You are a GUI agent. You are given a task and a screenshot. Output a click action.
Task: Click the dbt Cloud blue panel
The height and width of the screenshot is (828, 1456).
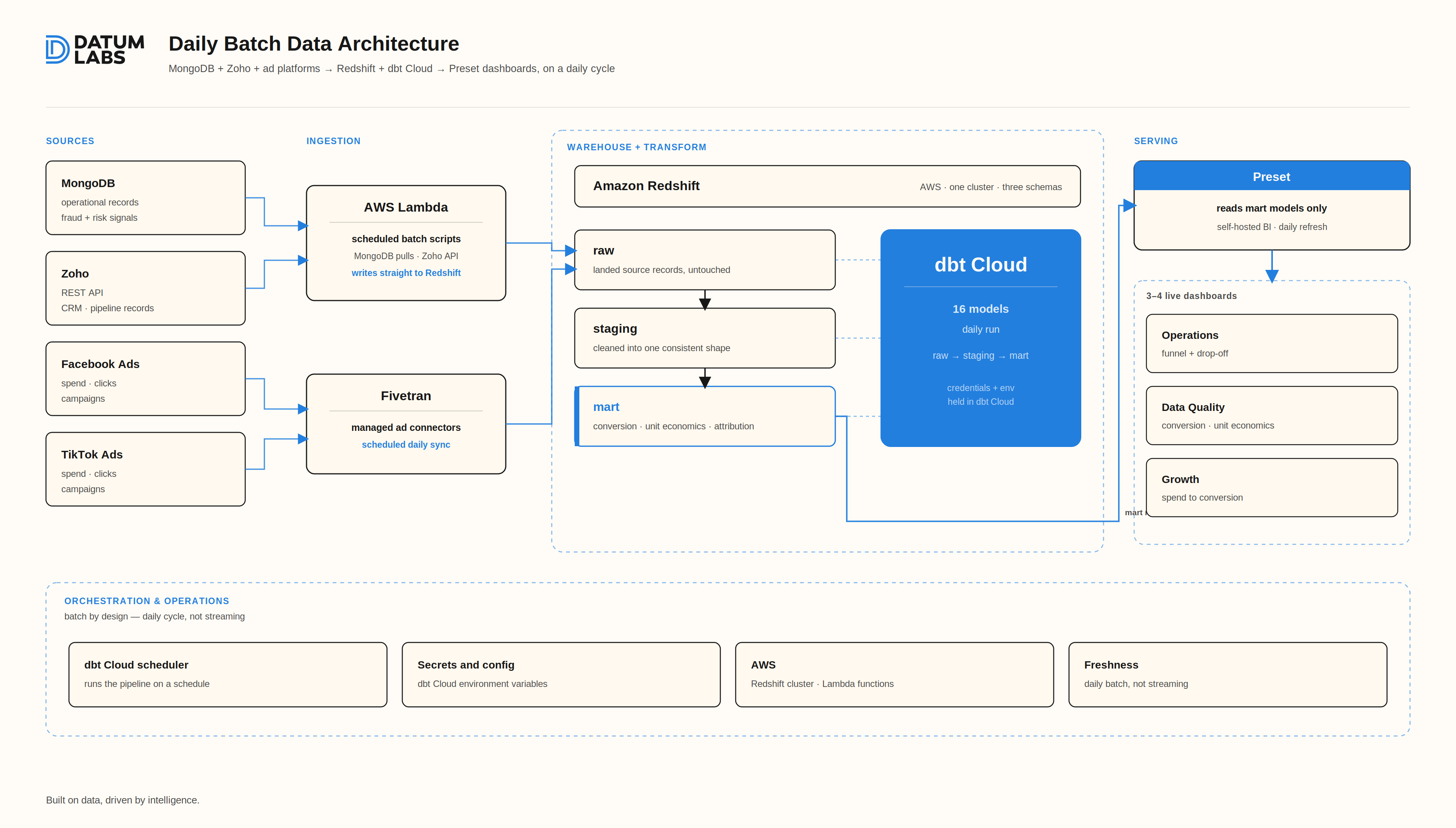[x=981, y=338]
